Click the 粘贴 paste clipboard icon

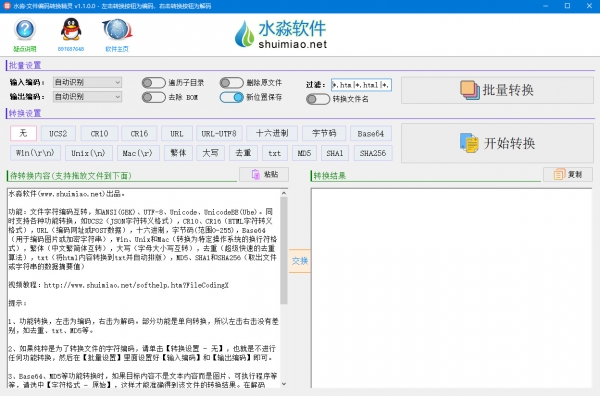[255, 174]
